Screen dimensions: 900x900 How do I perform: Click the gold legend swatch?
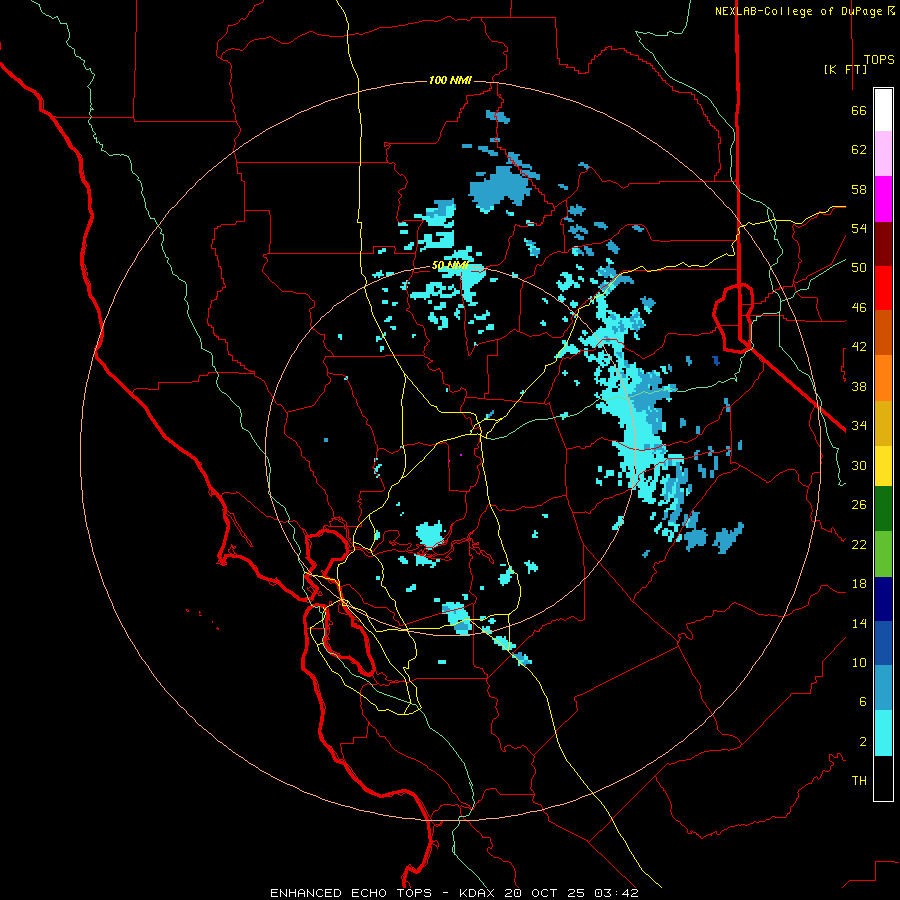click(x=883, y=423)
